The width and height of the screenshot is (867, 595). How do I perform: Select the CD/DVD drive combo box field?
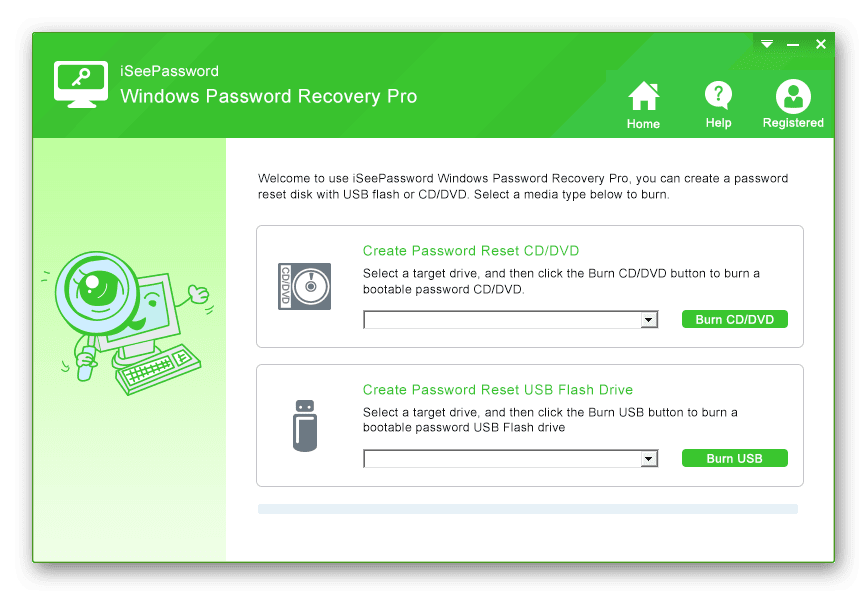click(510, 320)
